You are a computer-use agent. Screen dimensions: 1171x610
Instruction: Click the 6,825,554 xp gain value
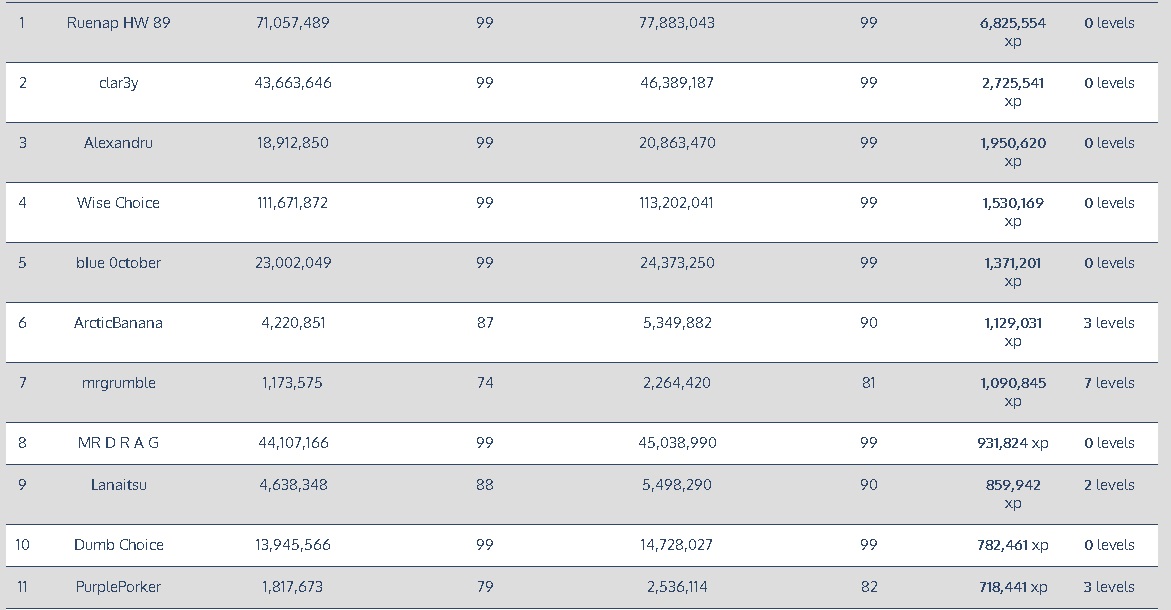point(1013,32)
